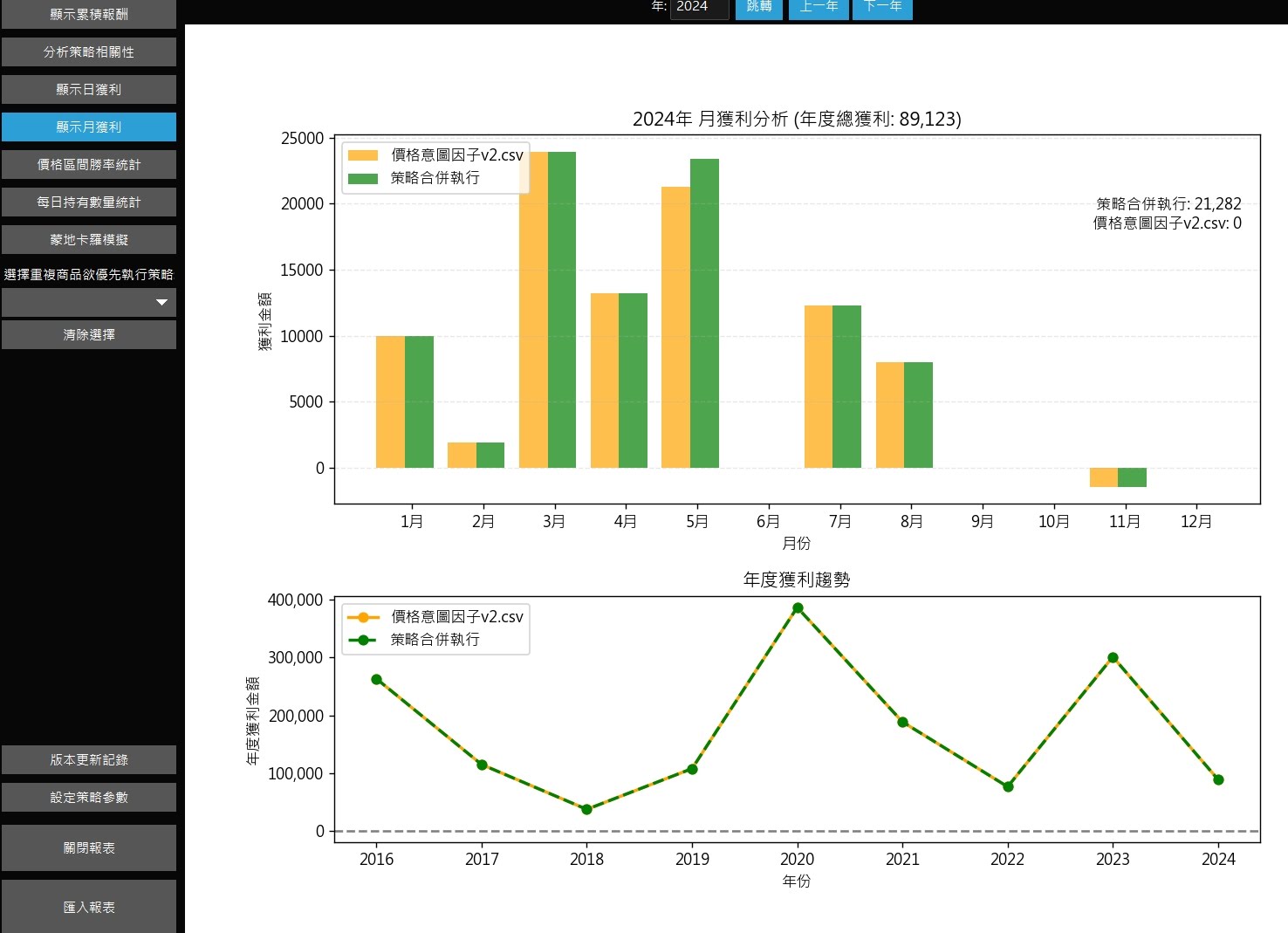This screenshot has width=1288, height=933.
Task: Go to next year with 下一年
Action: (x=882, y=8)
